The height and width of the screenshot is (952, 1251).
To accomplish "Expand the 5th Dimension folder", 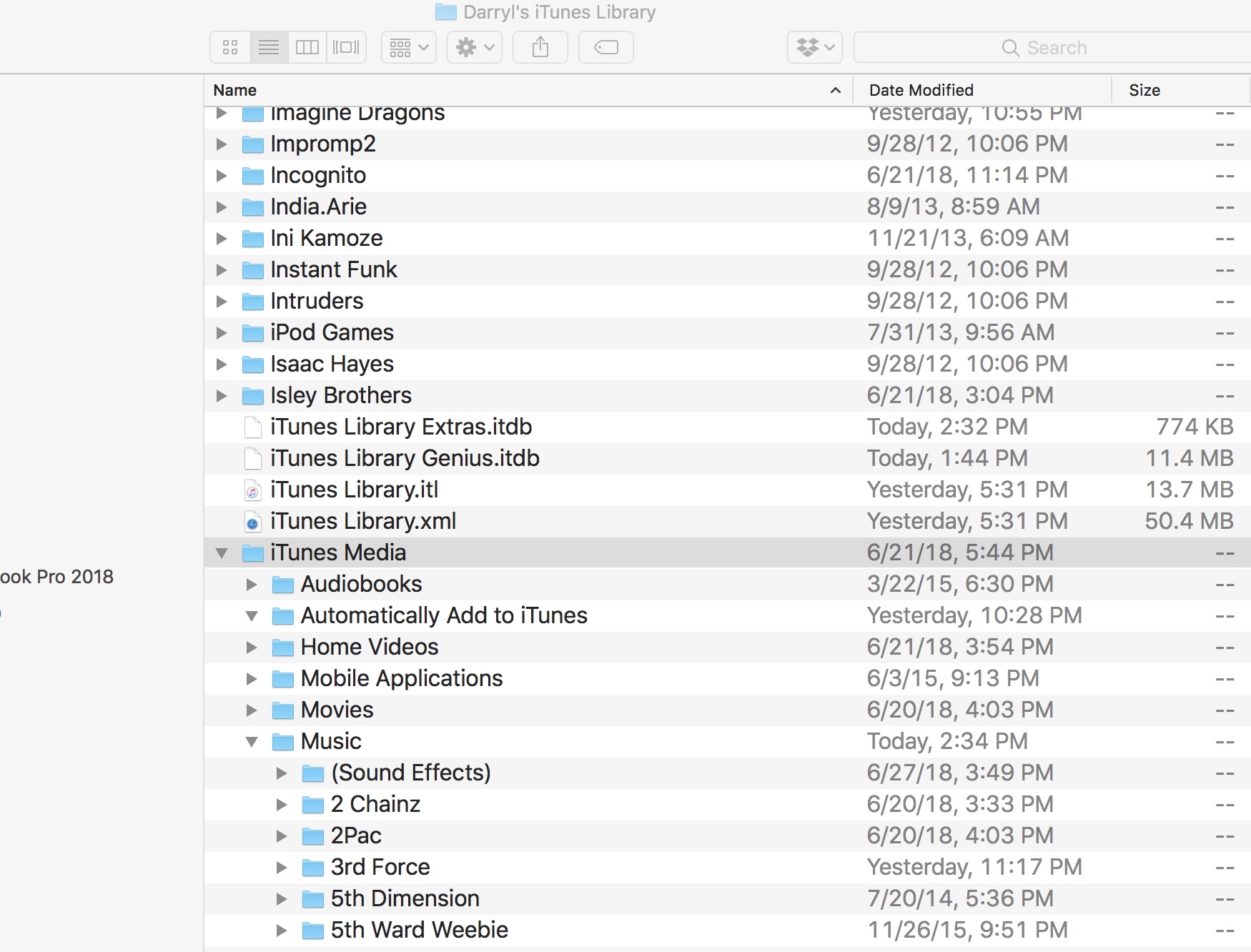I will 282,899.
